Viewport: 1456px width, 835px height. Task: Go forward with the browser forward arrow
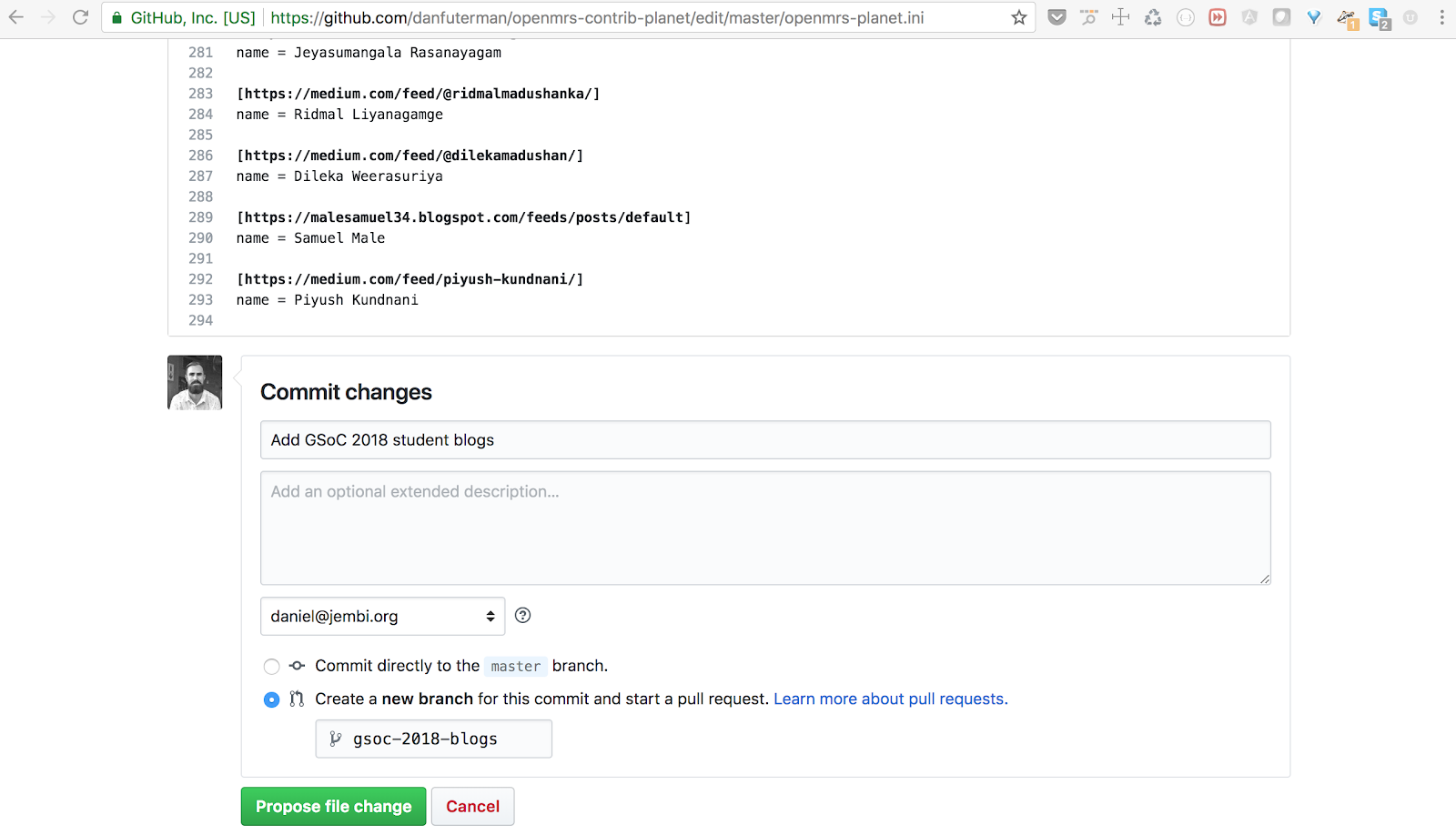tap(48, 17)
